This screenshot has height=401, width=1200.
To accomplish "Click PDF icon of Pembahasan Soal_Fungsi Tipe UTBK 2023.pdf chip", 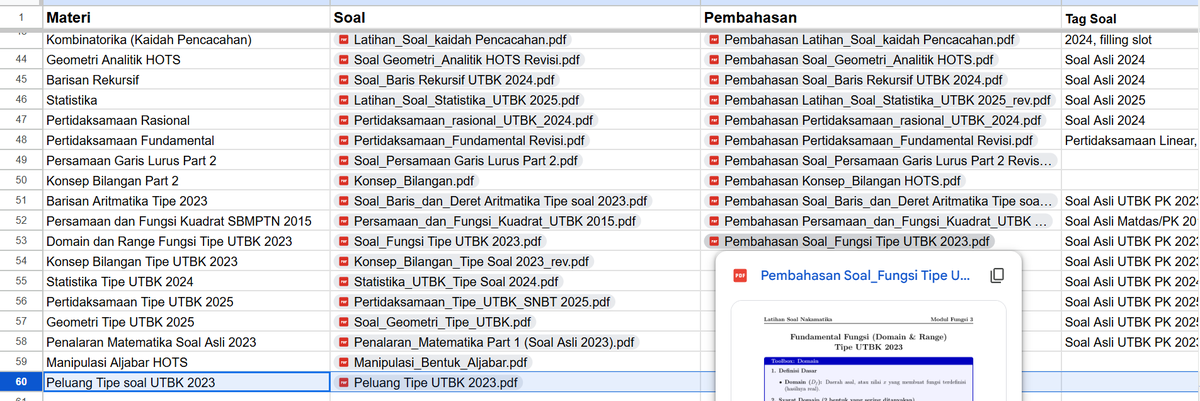I will click(714, 242).
